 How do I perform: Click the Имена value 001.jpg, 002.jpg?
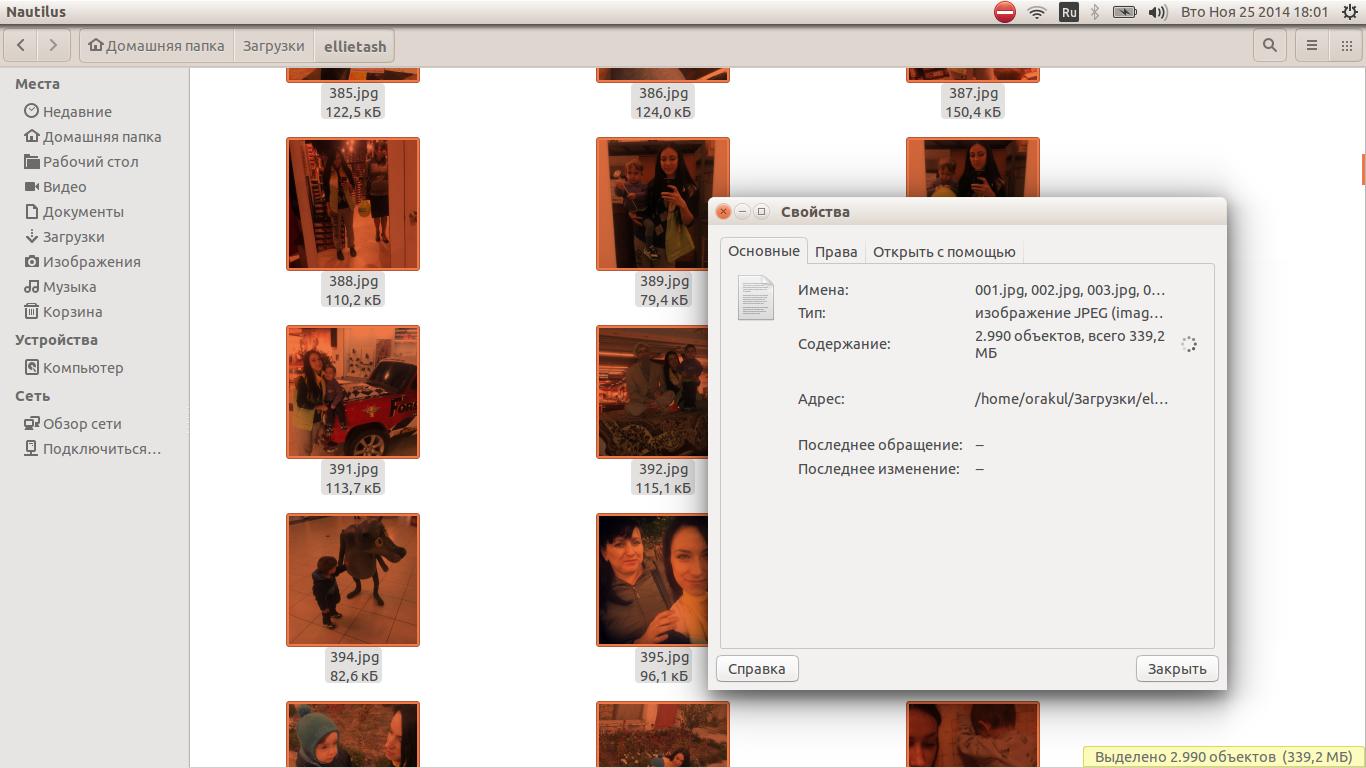[x=1070, y=290]
